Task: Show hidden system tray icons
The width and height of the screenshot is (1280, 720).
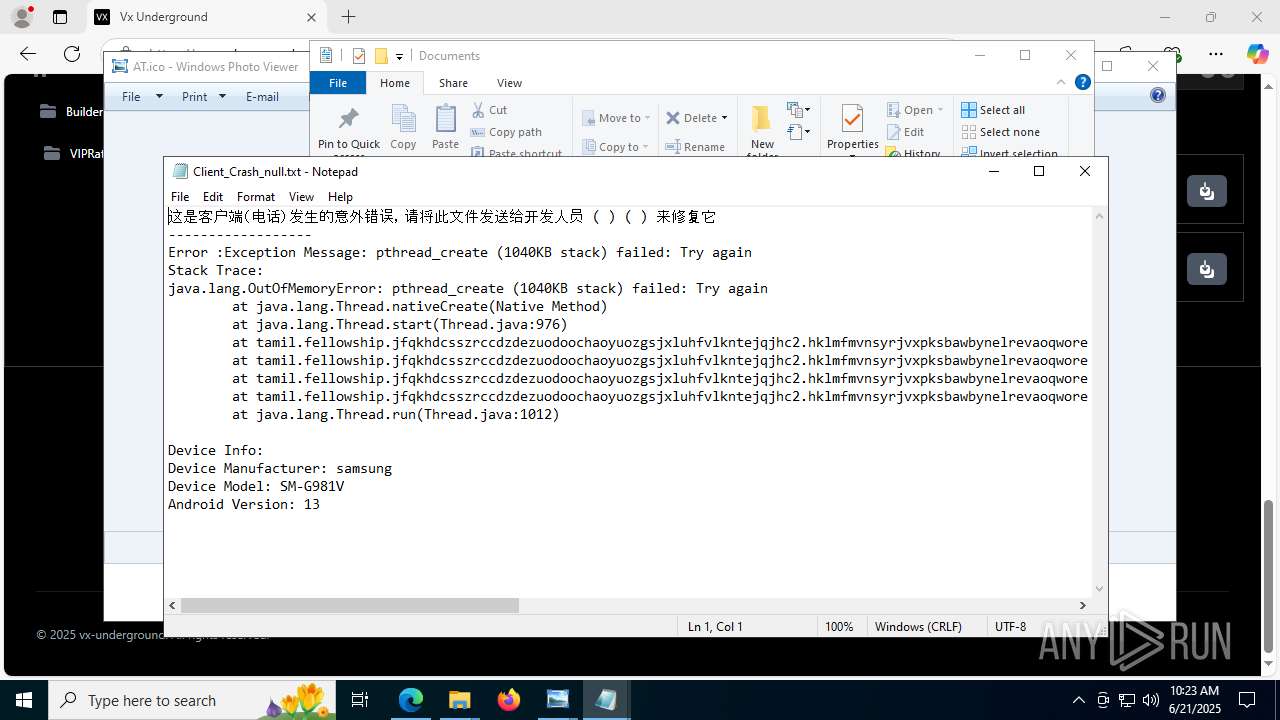Action: tap(1078, 700)
